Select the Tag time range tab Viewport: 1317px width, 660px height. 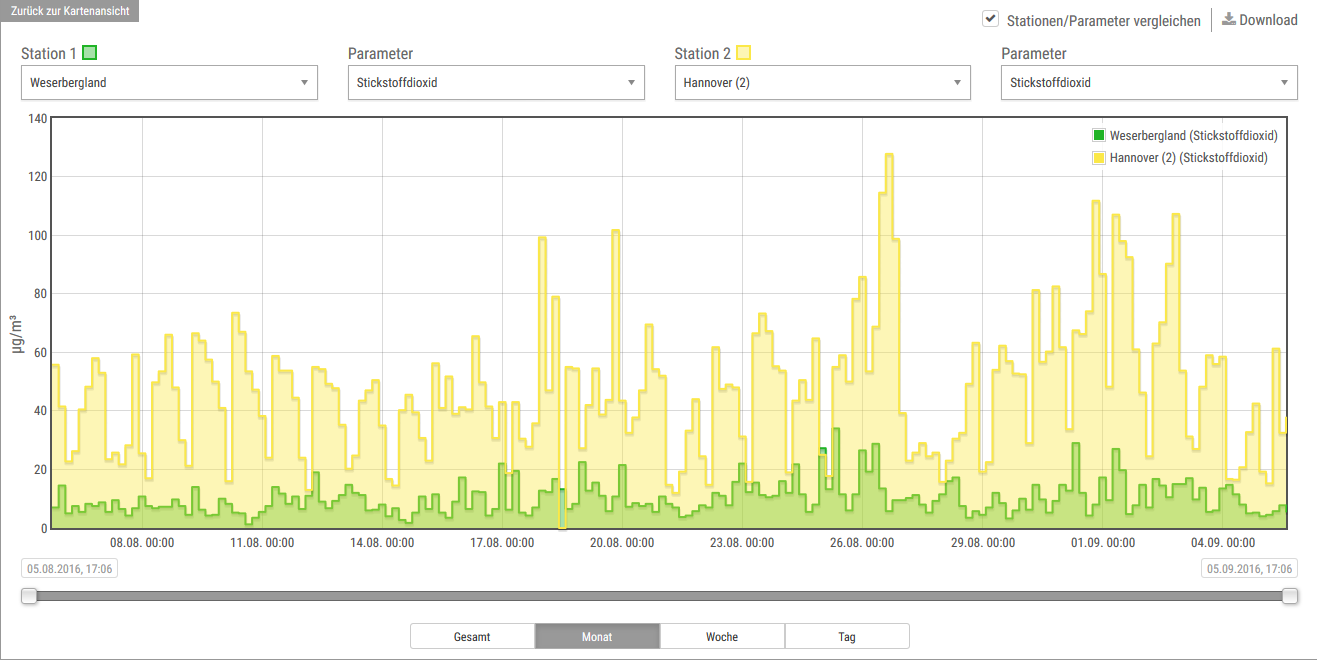pos(847,636)
